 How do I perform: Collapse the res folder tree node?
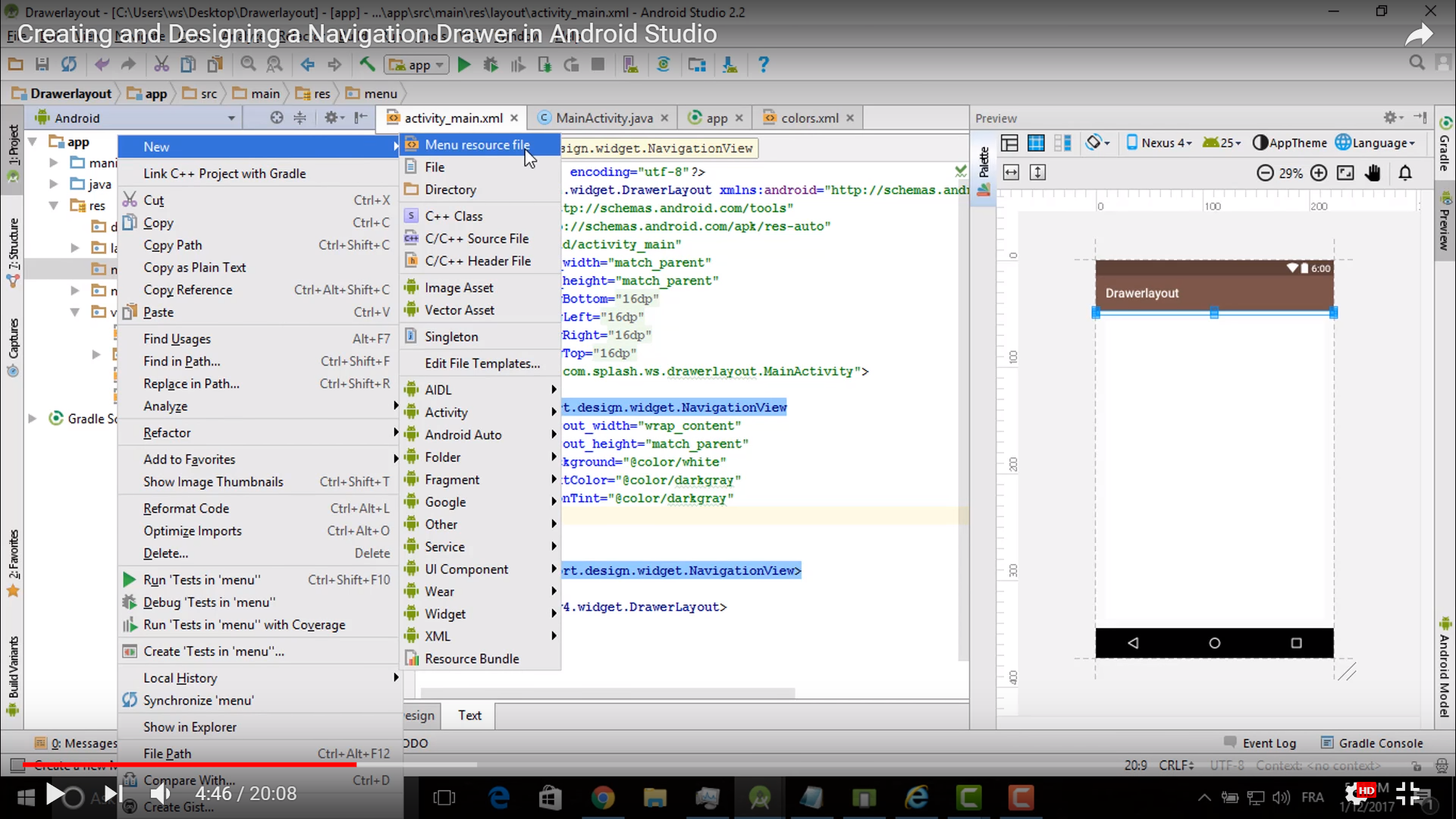[53, 206]
